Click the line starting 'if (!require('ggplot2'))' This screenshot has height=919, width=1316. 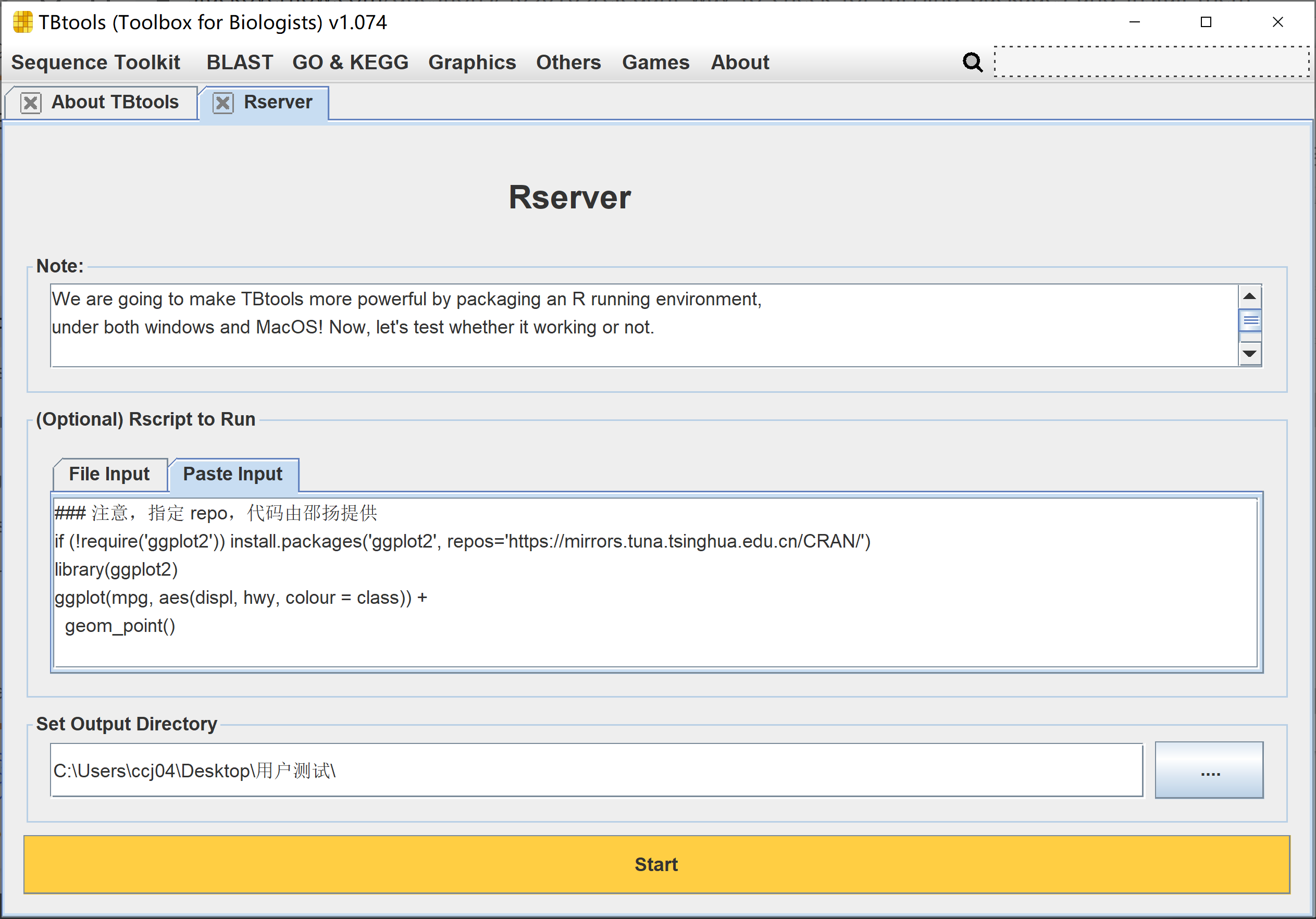click(x=463, y=541)
